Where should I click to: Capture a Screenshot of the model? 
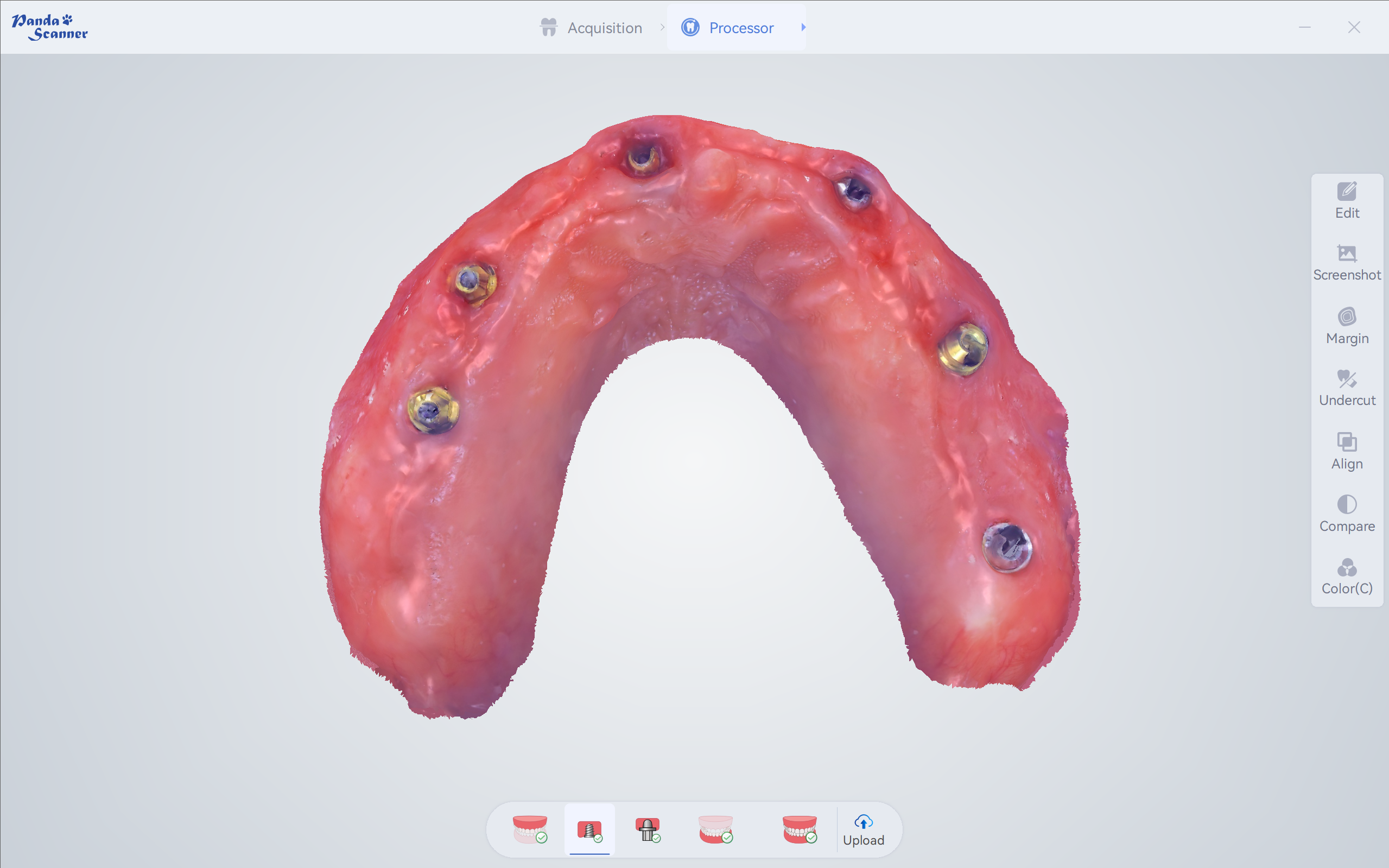pyautogui.click(x=1347, y=262)
